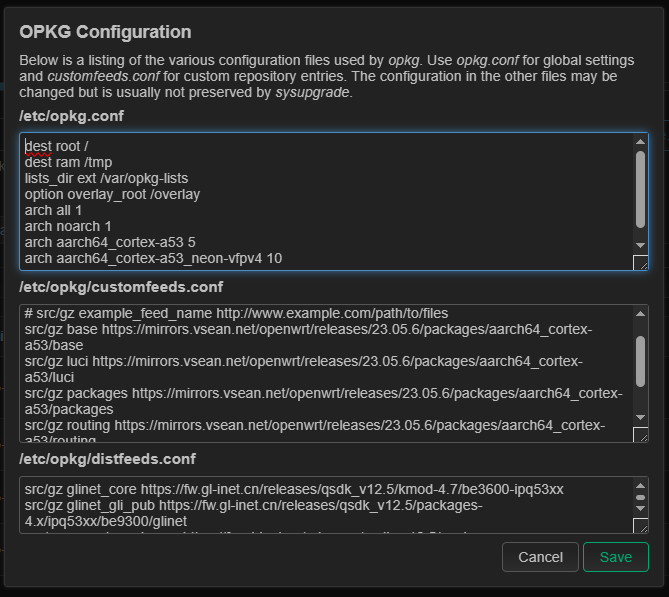Click scrollbar thumb in distfeeds.conf textarea
This screenshot has width=669, height=597.
click(640, 496)
